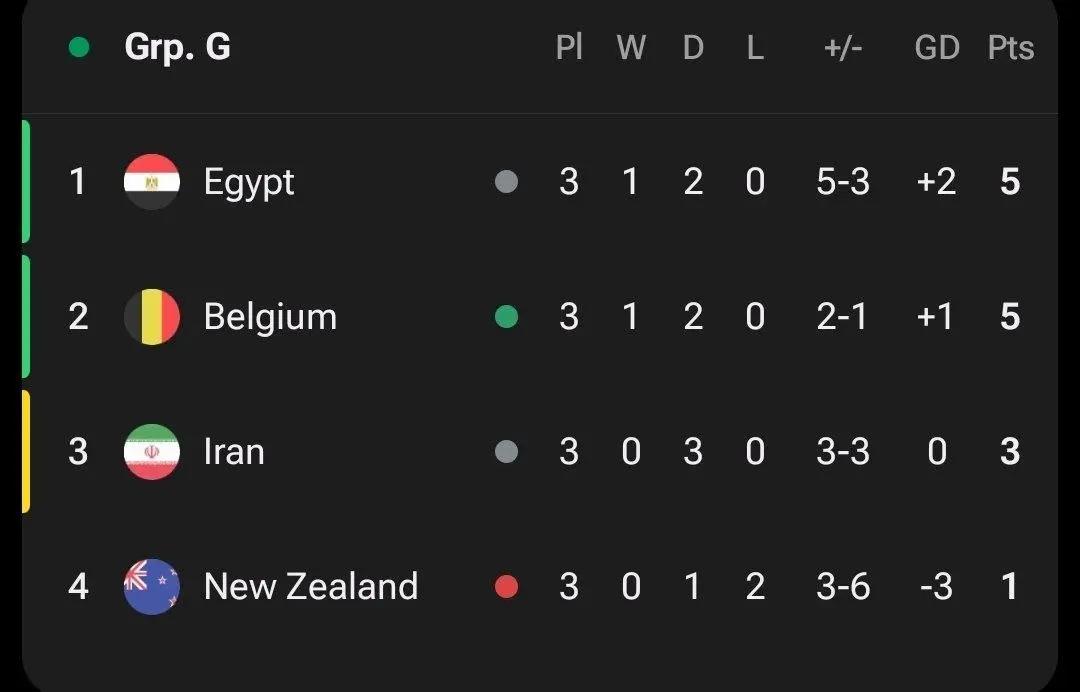Select the Iran team name
Image resolution: width=1080 pixels, height=692 pixels.
[x=234, y=452]
